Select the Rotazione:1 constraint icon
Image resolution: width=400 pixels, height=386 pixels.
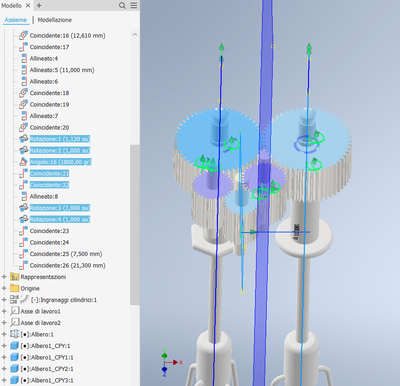click(x=23, y=139)
